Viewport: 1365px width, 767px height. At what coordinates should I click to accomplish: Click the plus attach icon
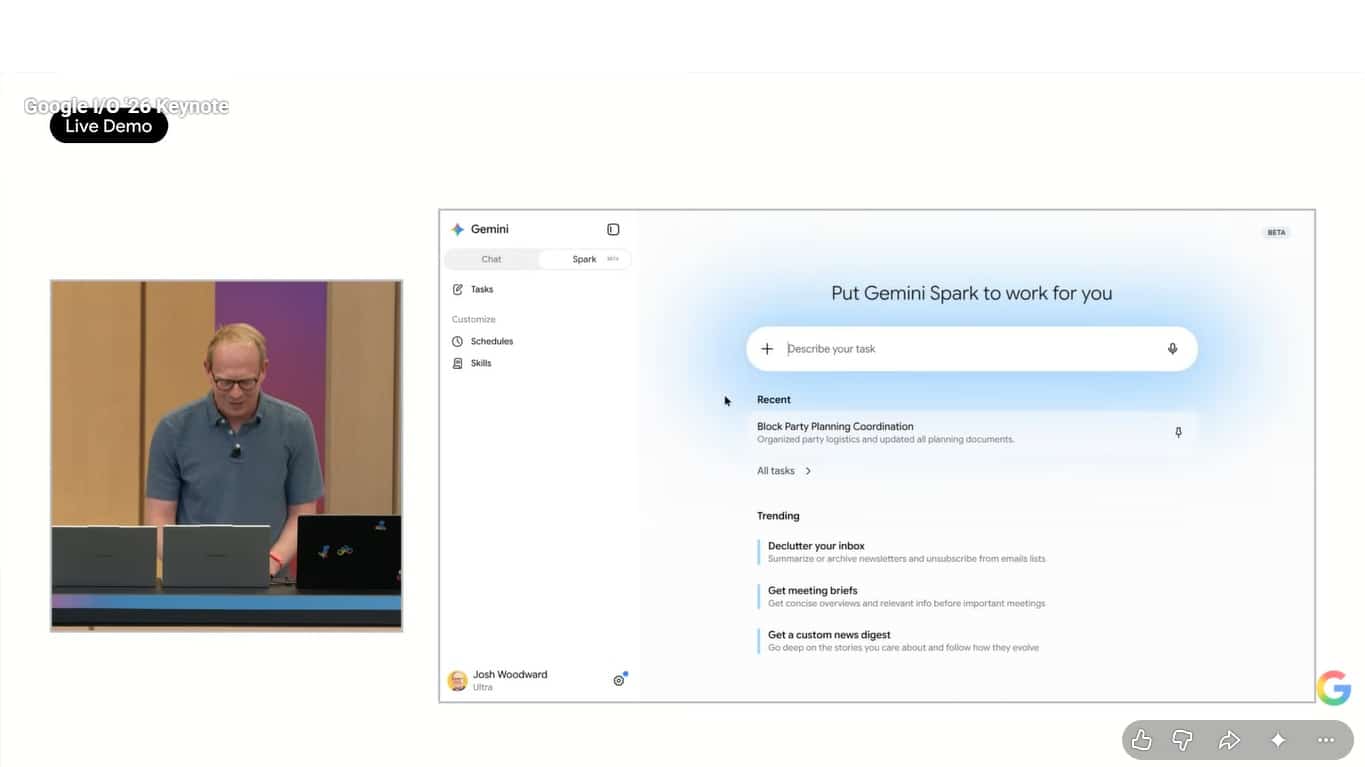click(x=767, y=349)
